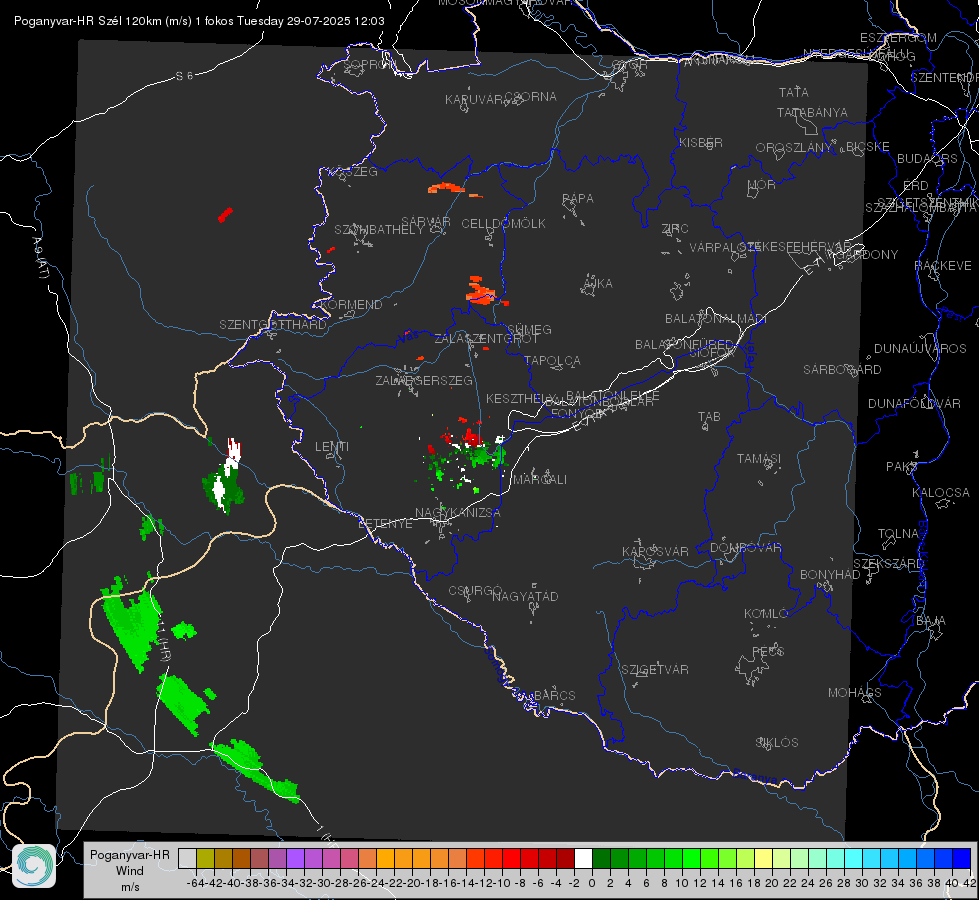Click the 'BARCS' city label
The image size is (979, 900).
pos(554,695)
